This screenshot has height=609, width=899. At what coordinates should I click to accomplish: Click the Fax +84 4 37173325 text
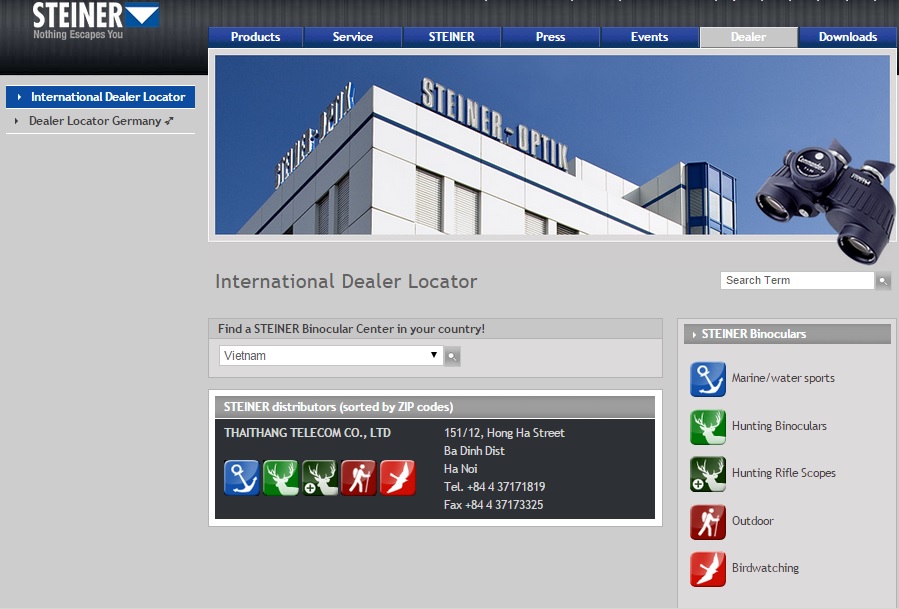(x=493, y=505)
